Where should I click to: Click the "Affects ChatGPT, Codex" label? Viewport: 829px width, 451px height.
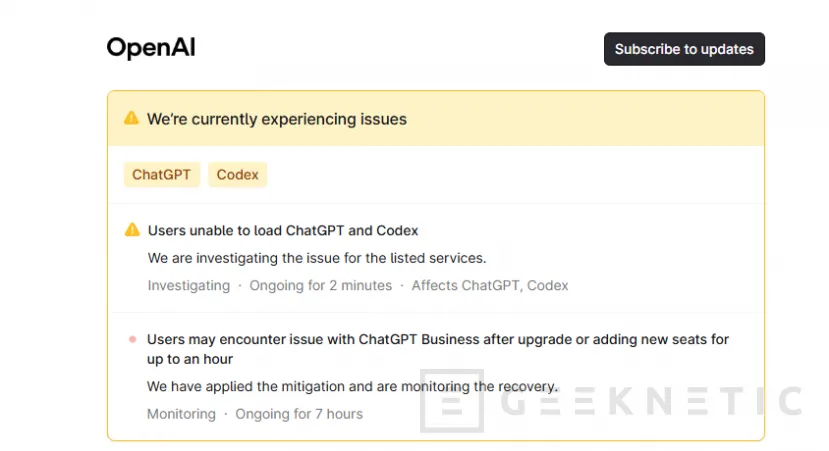click(490, 285)
